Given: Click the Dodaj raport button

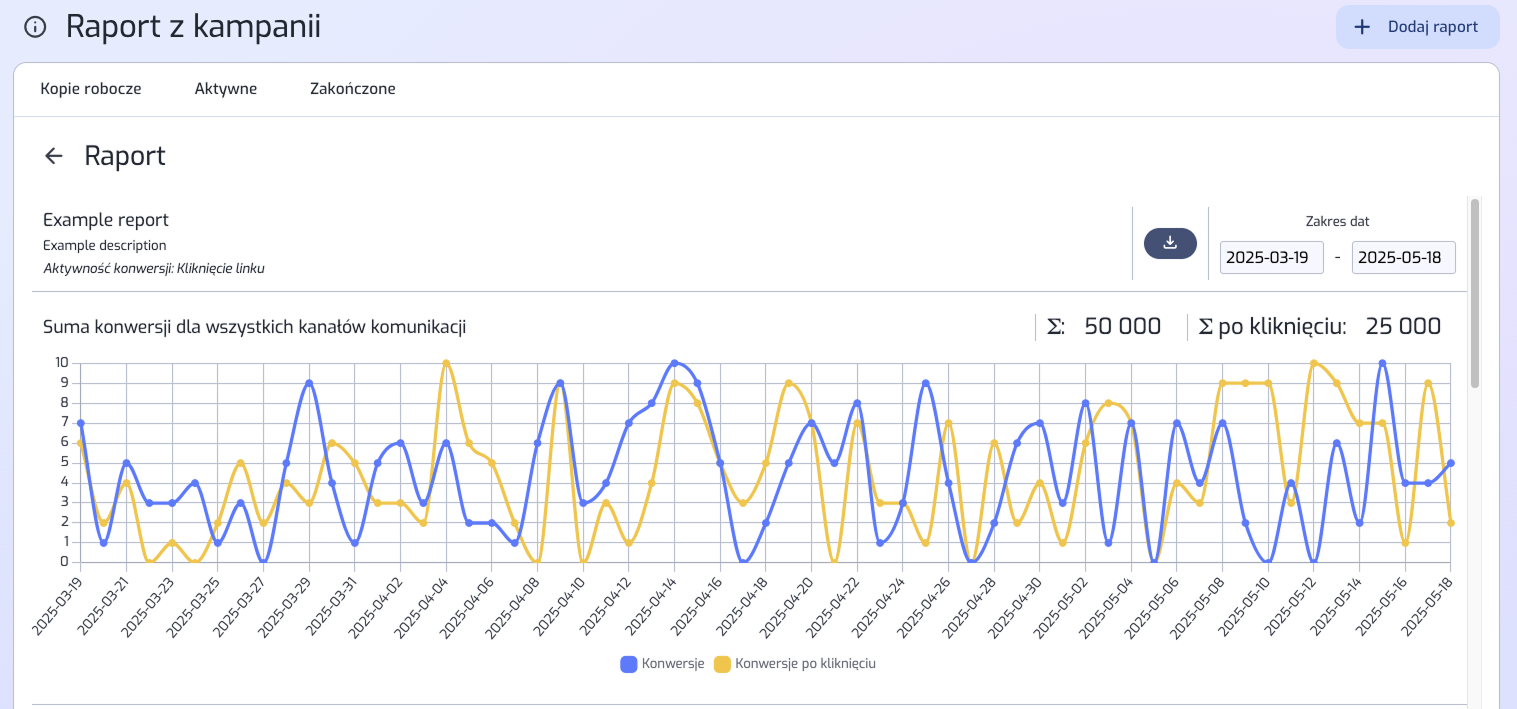Looking at the screenshot, I should 1417,27.
